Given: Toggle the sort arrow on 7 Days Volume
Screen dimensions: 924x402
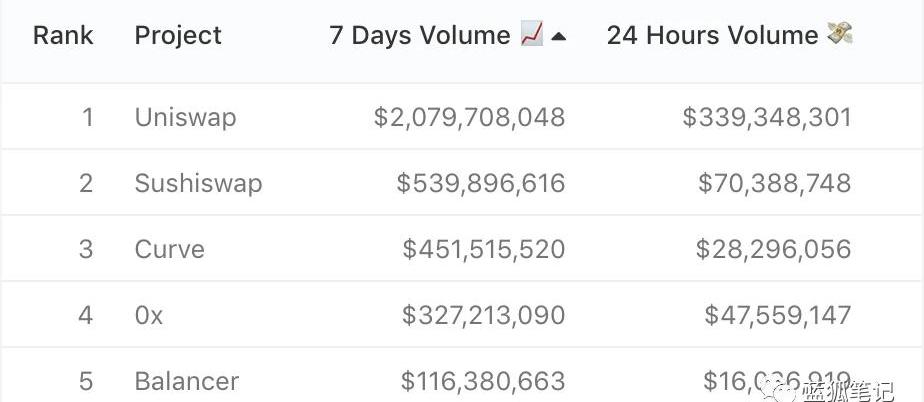Looking at the screenshot, I should tap(558, 37).
